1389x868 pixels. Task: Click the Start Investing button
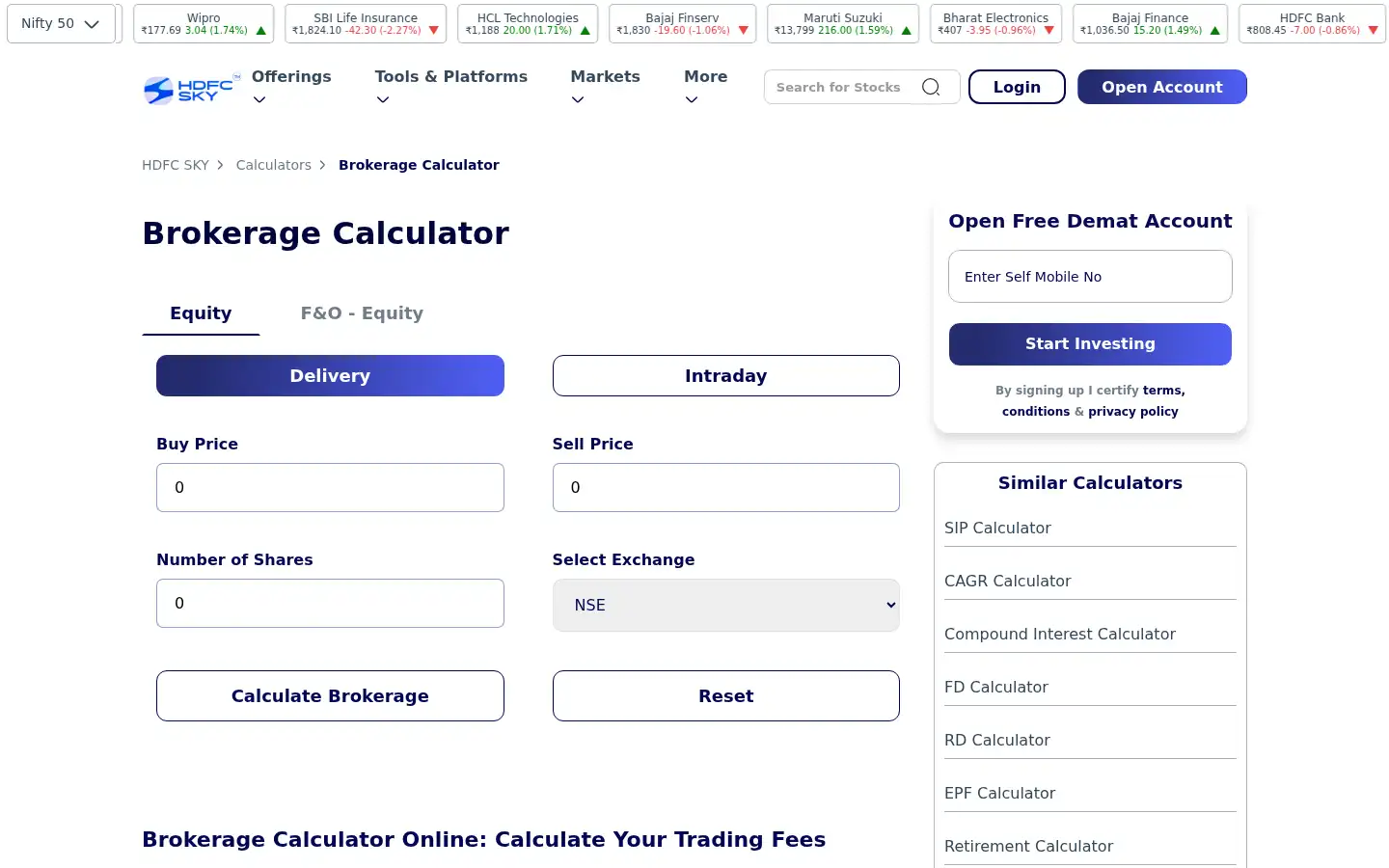click(1090, 344)
